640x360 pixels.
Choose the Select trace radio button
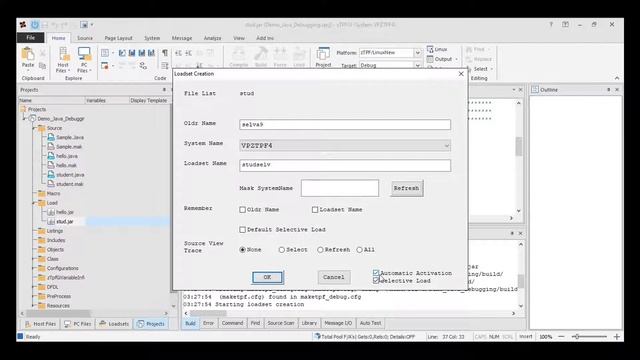click(x=281, y=249)
